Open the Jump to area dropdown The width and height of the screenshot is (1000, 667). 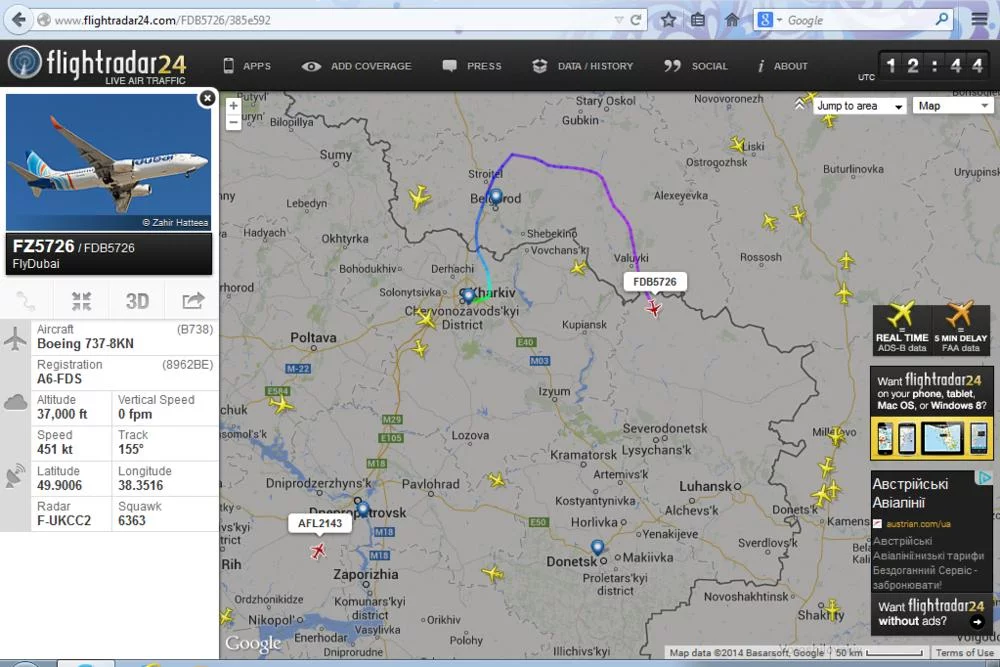coord(860,106)
